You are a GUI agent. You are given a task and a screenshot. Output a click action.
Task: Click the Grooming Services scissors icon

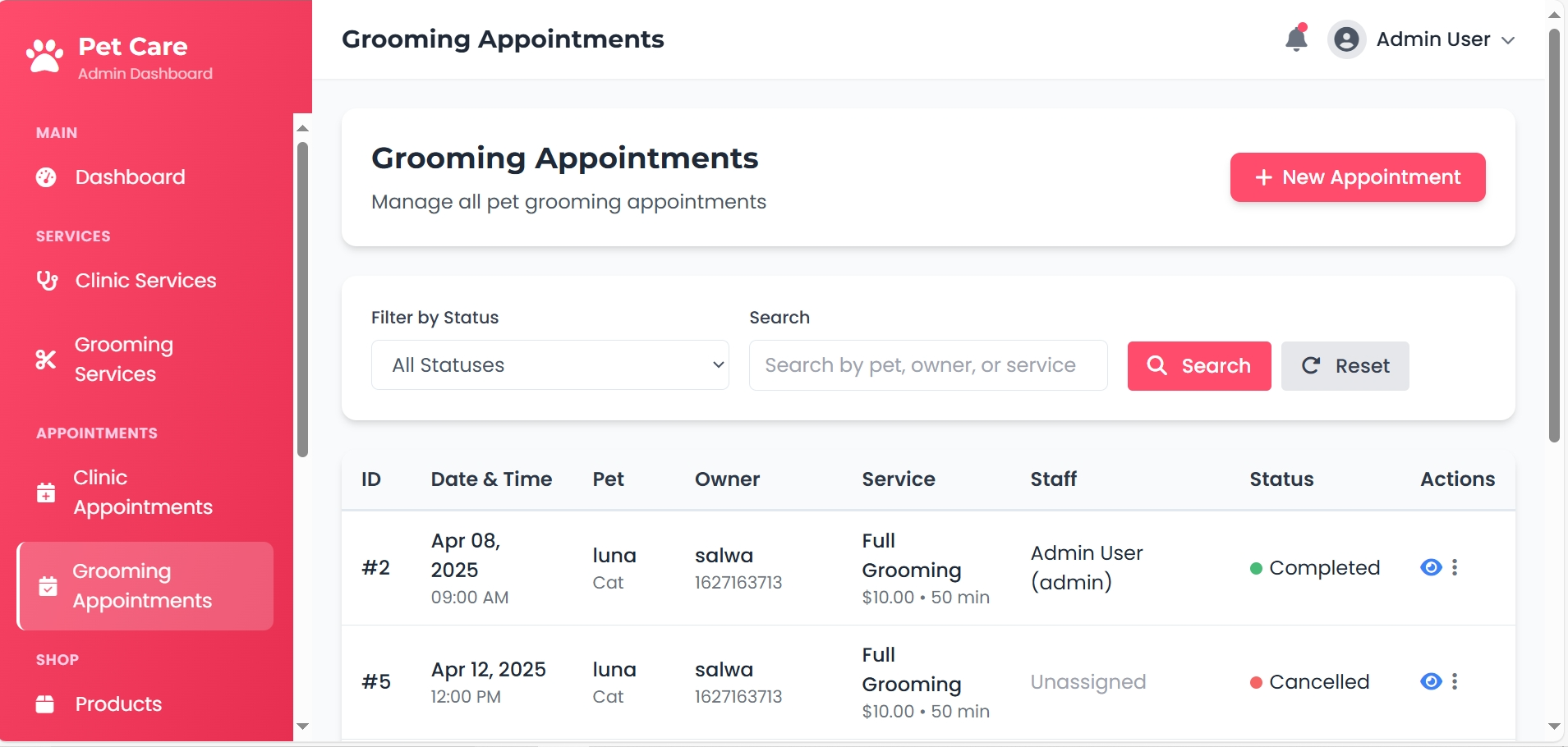(x=46, y=360)
